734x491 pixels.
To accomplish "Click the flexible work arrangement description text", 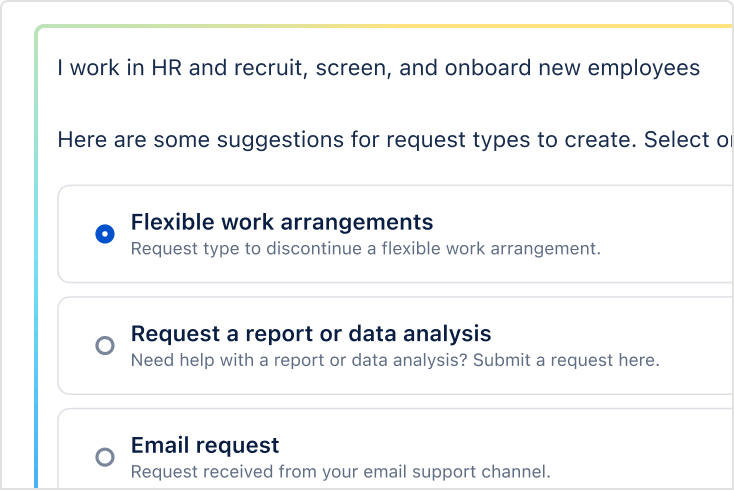I will pos(365,248).
